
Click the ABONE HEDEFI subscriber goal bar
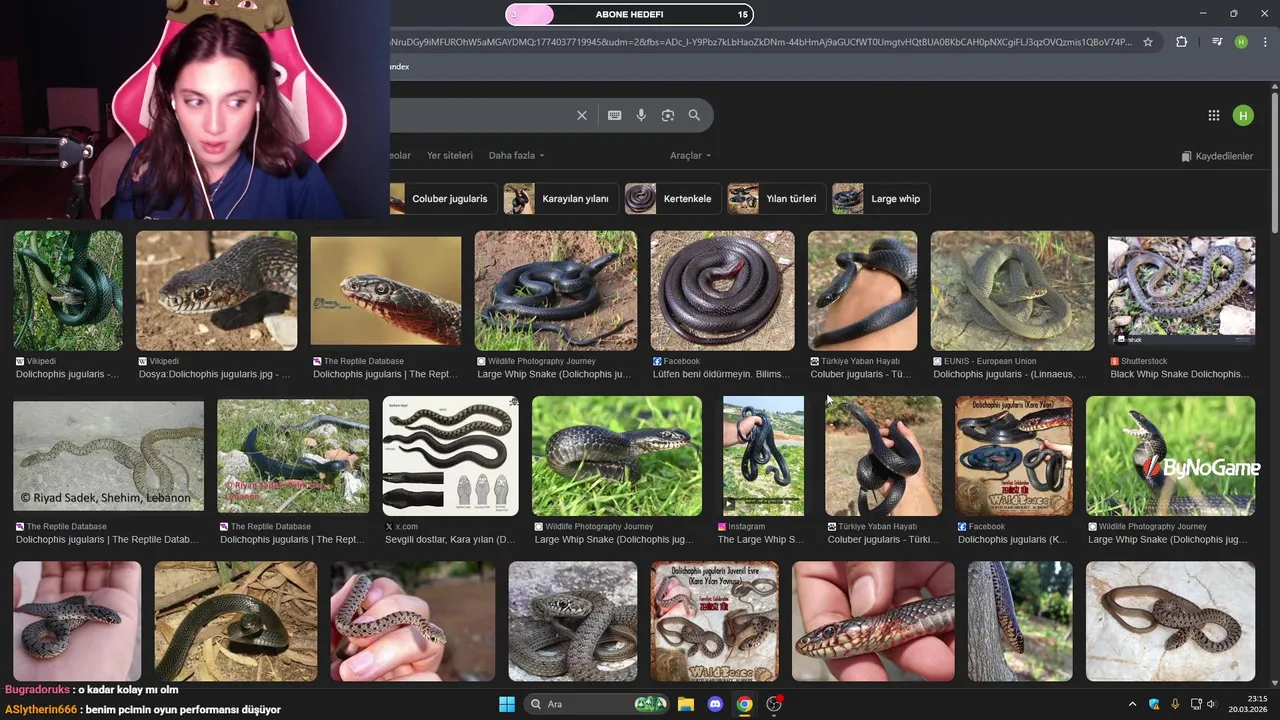pos(629,14)
